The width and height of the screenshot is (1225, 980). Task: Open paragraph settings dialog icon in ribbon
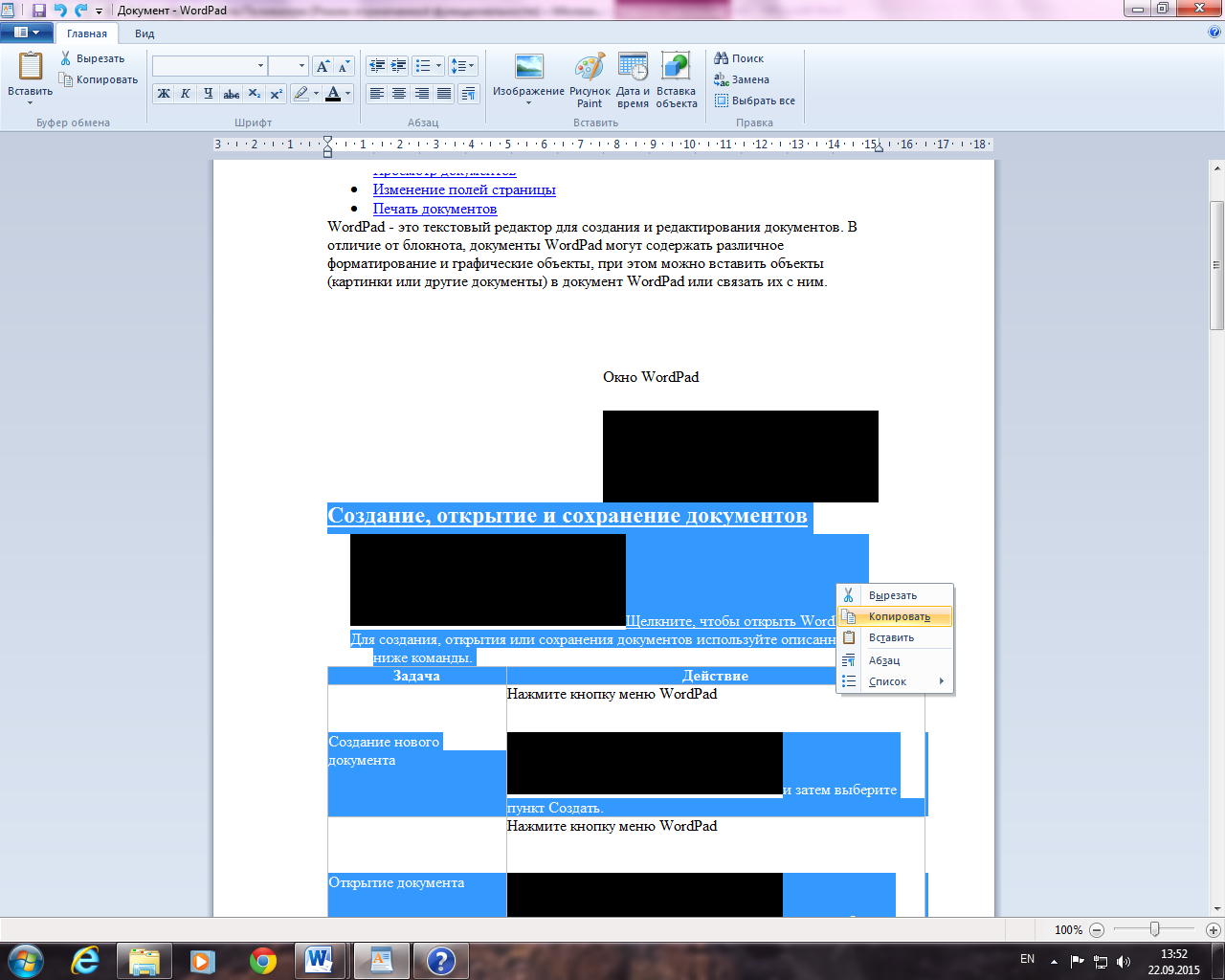point(468,93)
